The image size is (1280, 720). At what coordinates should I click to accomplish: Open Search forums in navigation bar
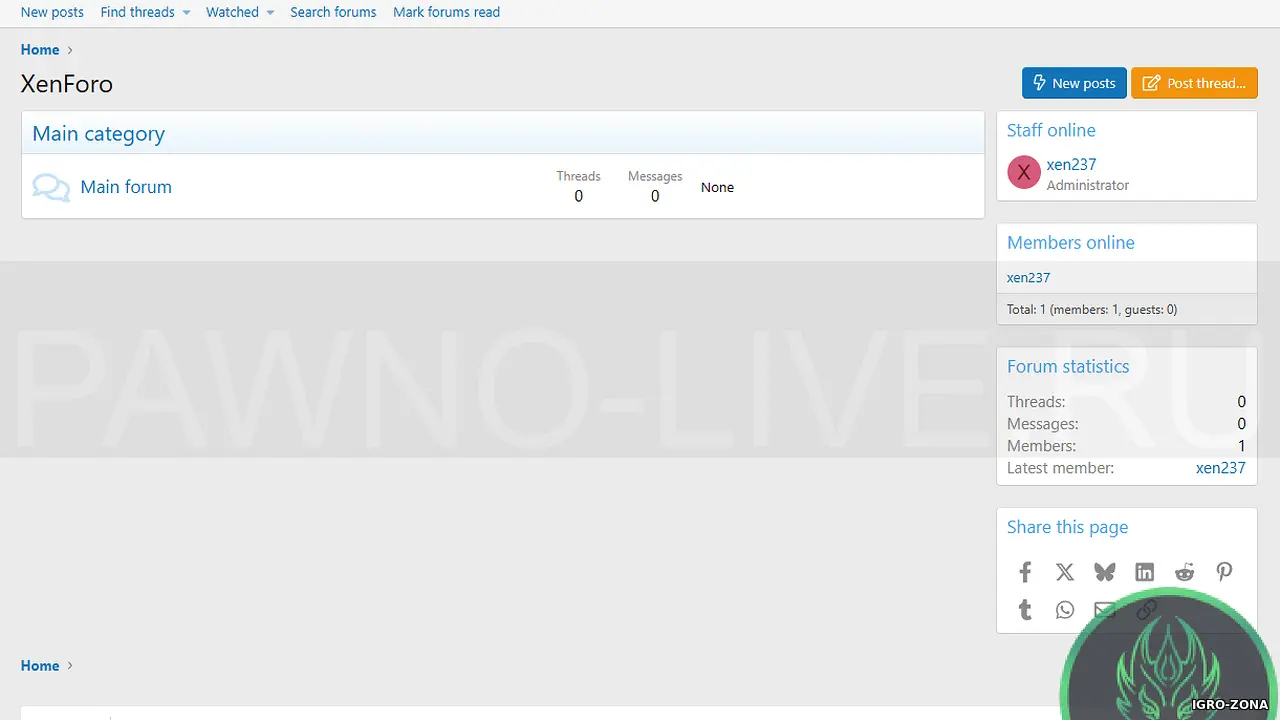(x=333, y=12)
